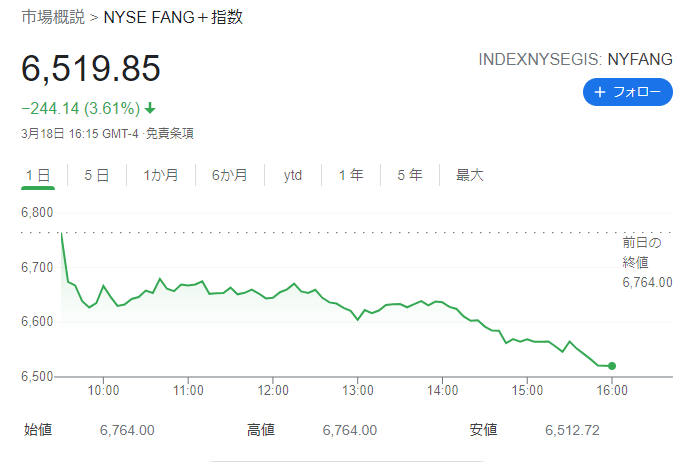
Task: Click the 10:00 time axis label
Action: 104,390
